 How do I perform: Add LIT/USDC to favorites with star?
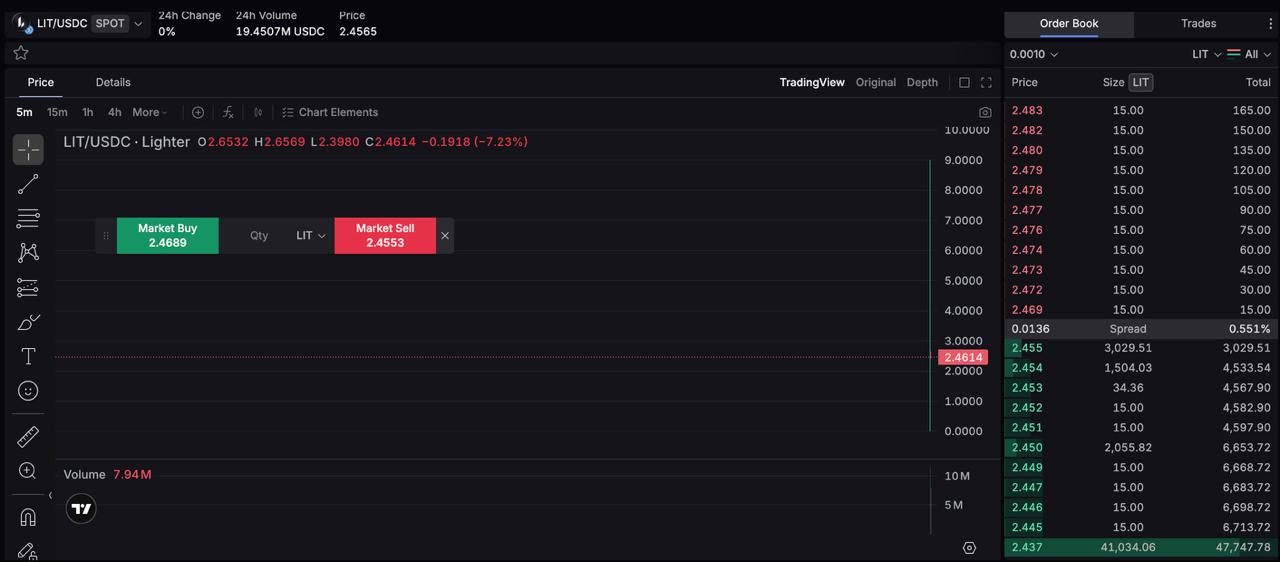pos(21,53)
